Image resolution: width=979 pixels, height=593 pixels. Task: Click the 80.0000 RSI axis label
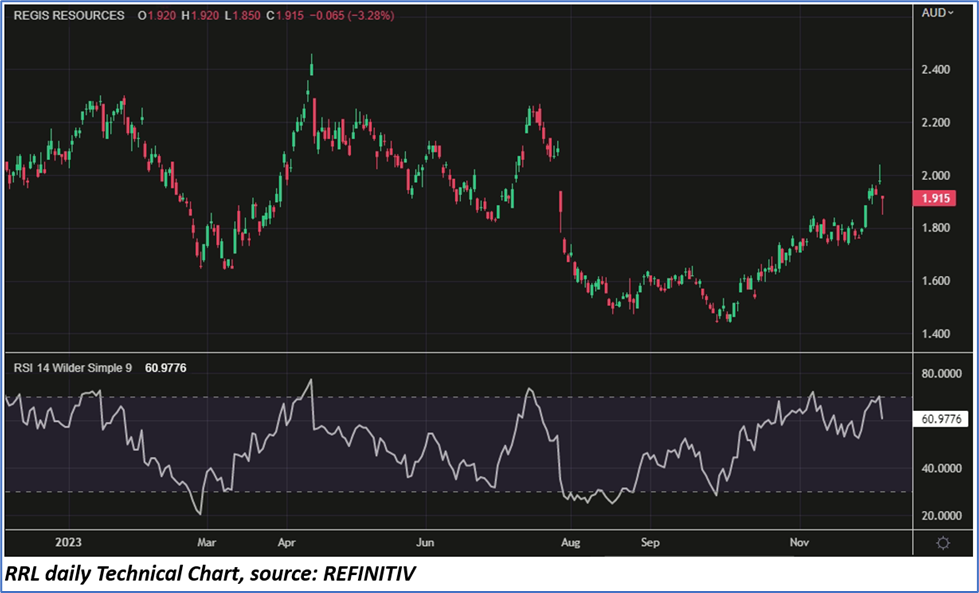pos(942,373)
